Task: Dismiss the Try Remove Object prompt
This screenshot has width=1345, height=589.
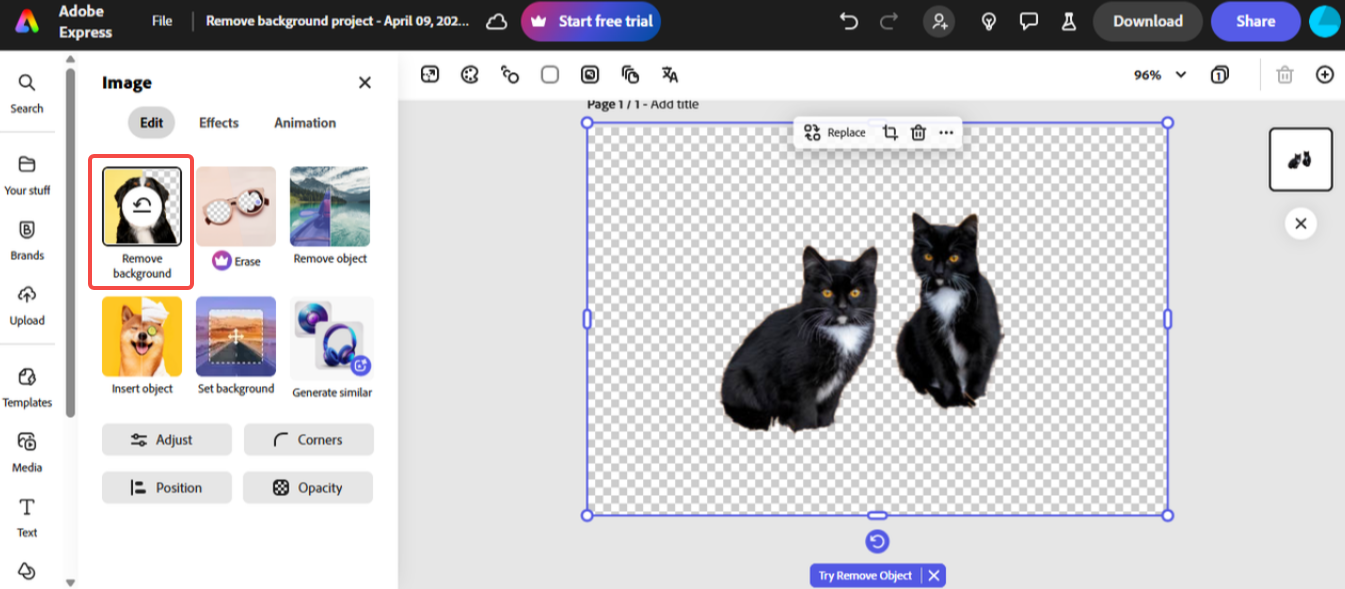Action: pos(933,575)
